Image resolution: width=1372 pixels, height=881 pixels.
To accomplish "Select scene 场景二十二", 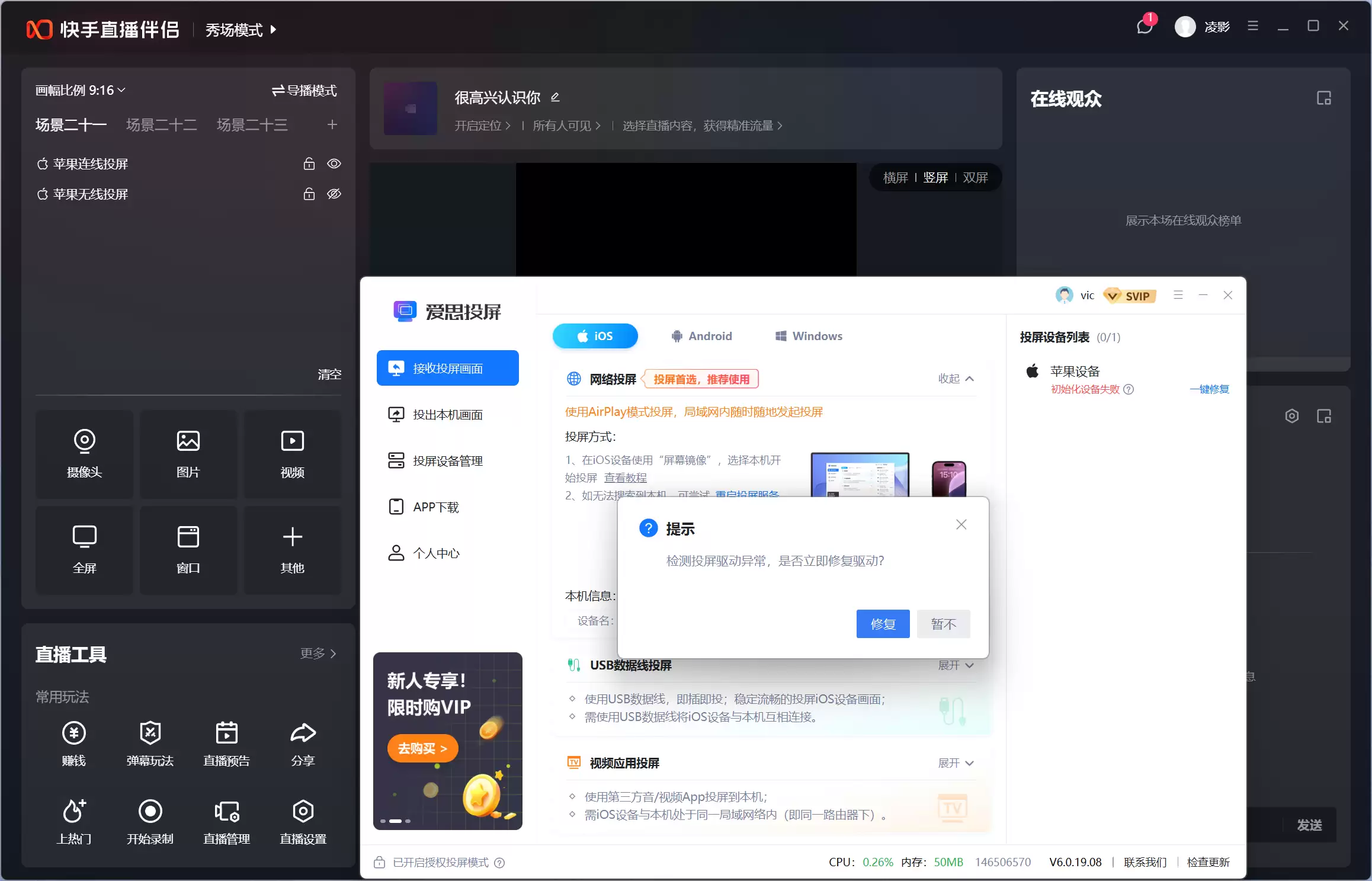I will (161, 124).
